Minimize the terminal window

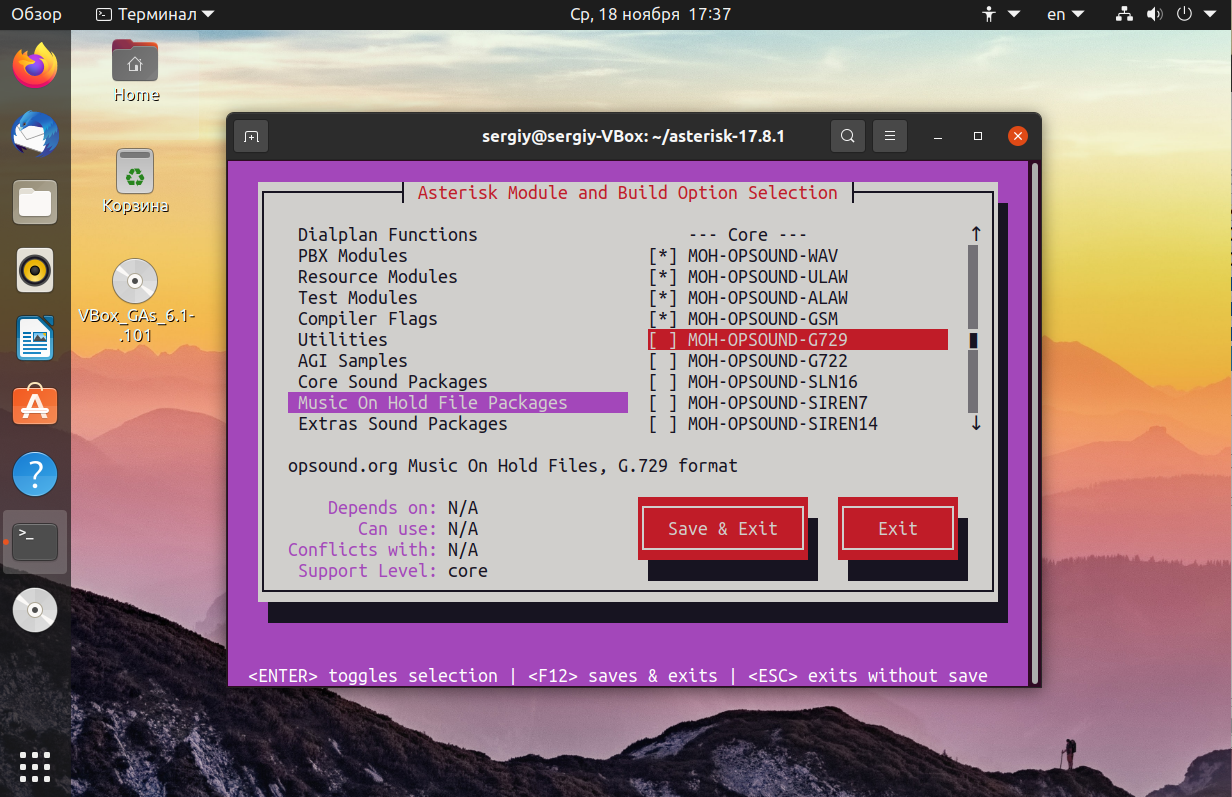tap(938, 136)
